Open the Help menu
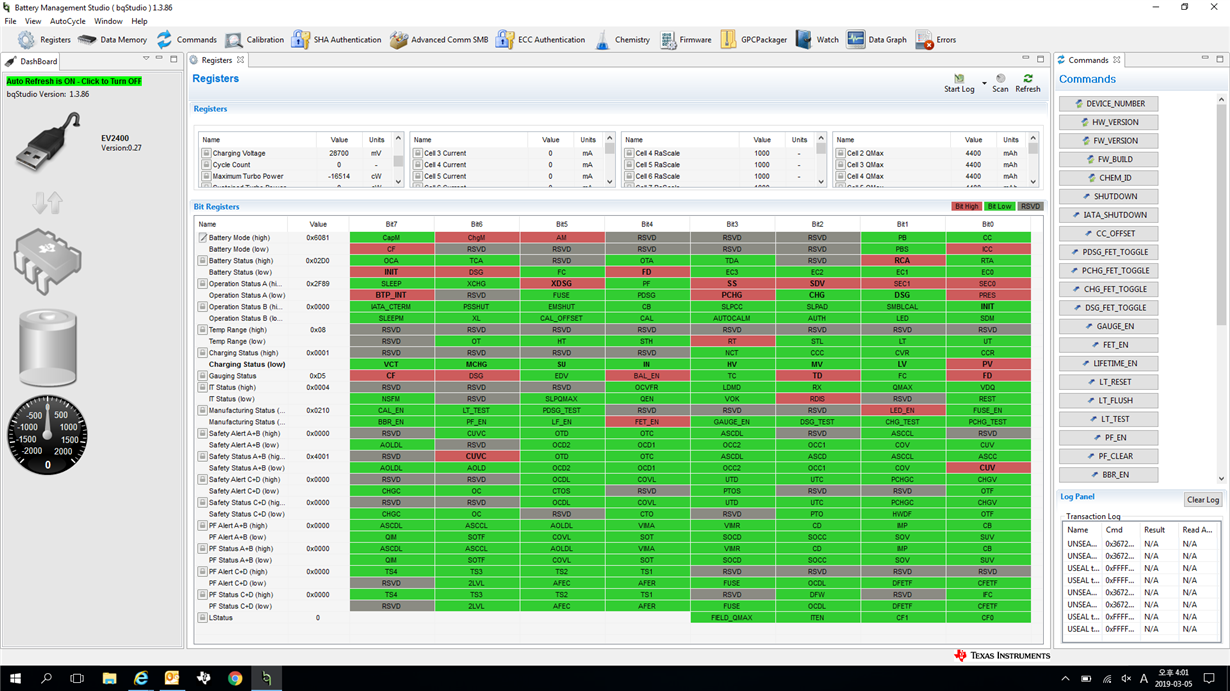The height and width of the screenshot is (691, 1230). click(x=139, y=21)
